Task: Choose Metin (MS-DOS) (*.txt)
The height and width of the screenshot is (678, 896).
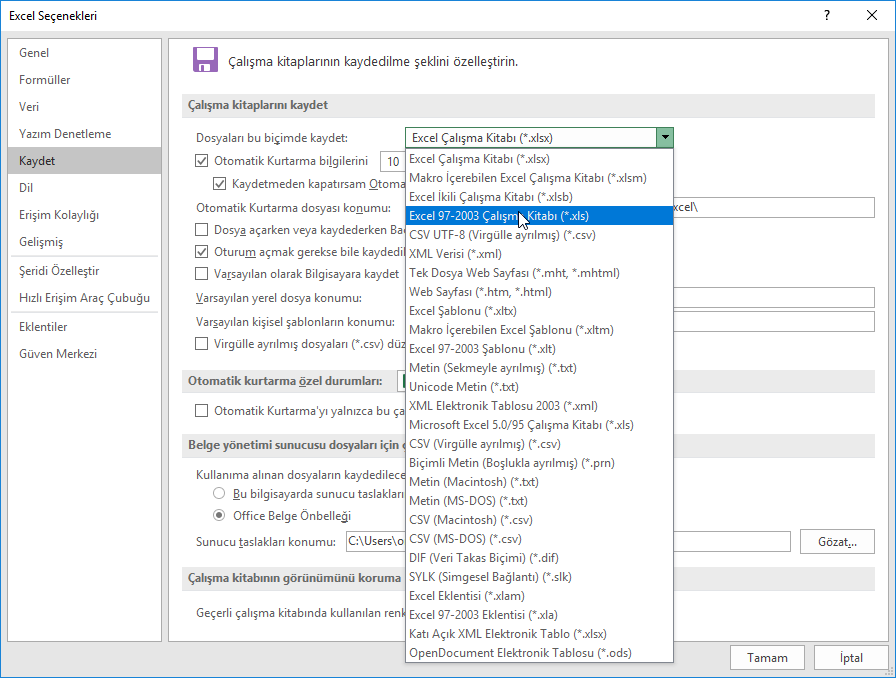Action: coord(539,501)
